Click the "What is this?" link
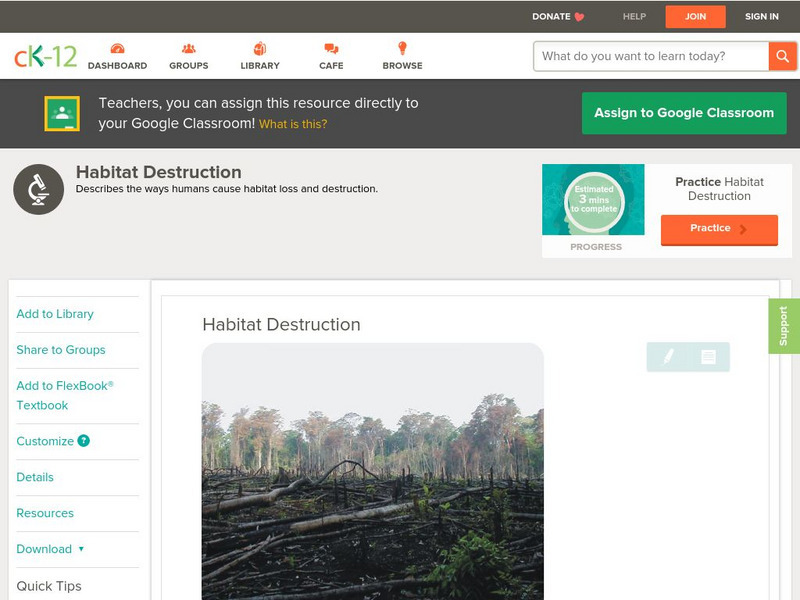Screen dimensions: 800x600 point(293,124)
